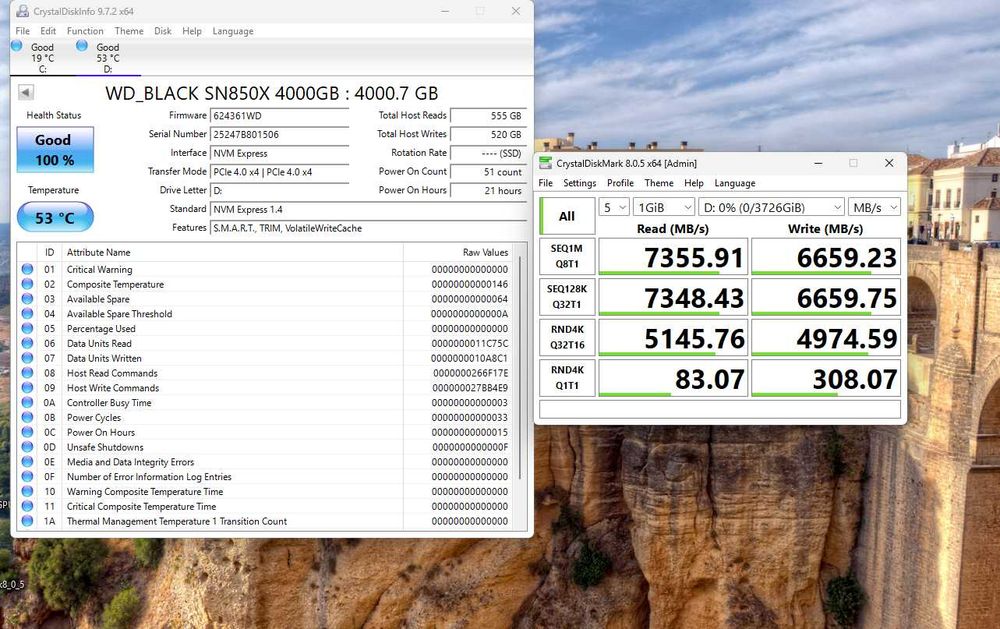Click Data Units Written status orb
The width and height of the screenshot is (1000, 629).
[27, 358]
